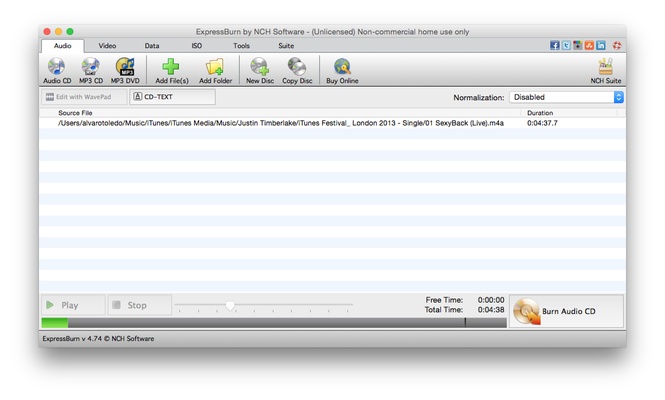Click the 0:04:37.7 duration value
Viewport: 665px width, 400px height.
coord(542,123)
